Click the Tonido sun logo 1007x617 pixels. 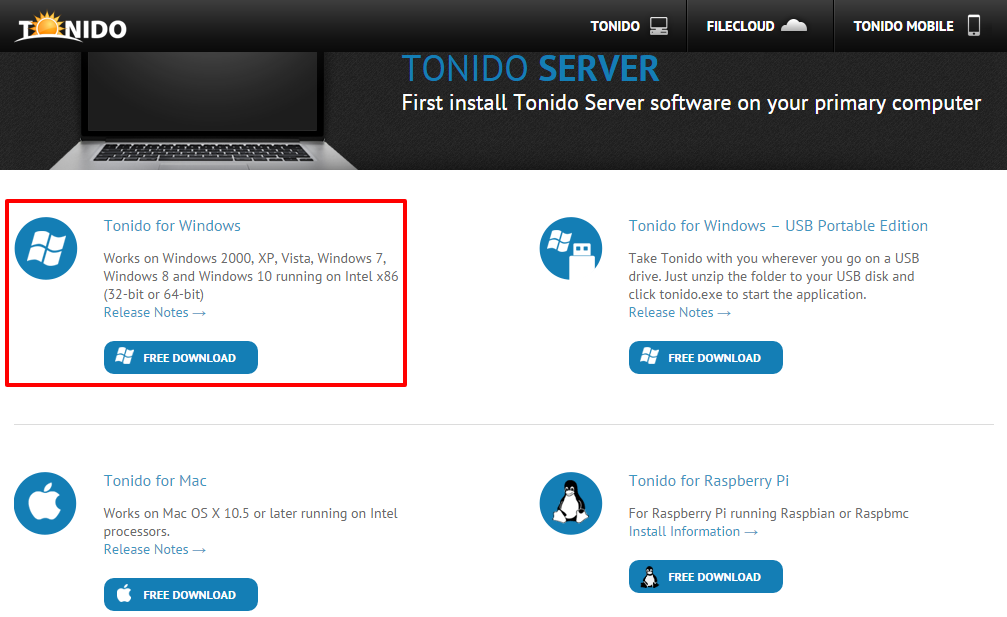71,27
